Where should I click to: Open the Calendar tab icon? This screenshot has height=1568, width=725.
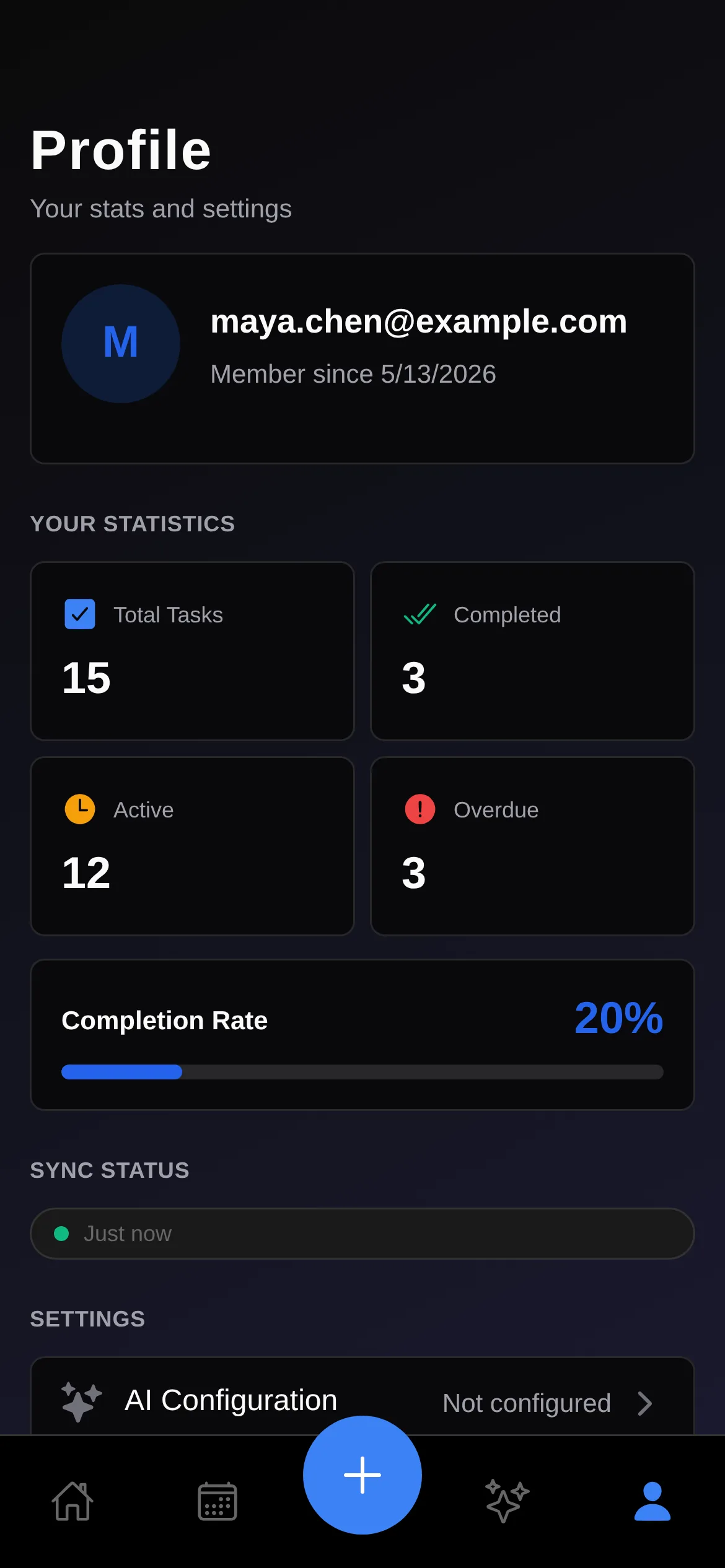[217, 1501]
